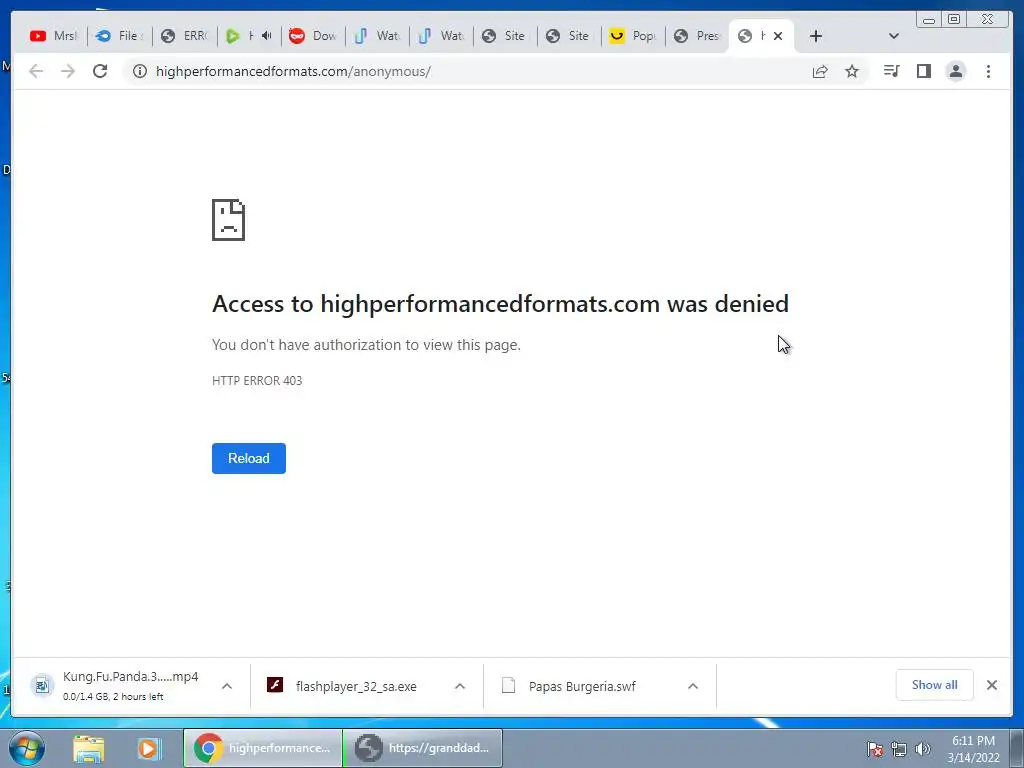The width and height of the screenshot is (1024, 768).
Task: Switch to the Dow tab
Action: [313, 36]
